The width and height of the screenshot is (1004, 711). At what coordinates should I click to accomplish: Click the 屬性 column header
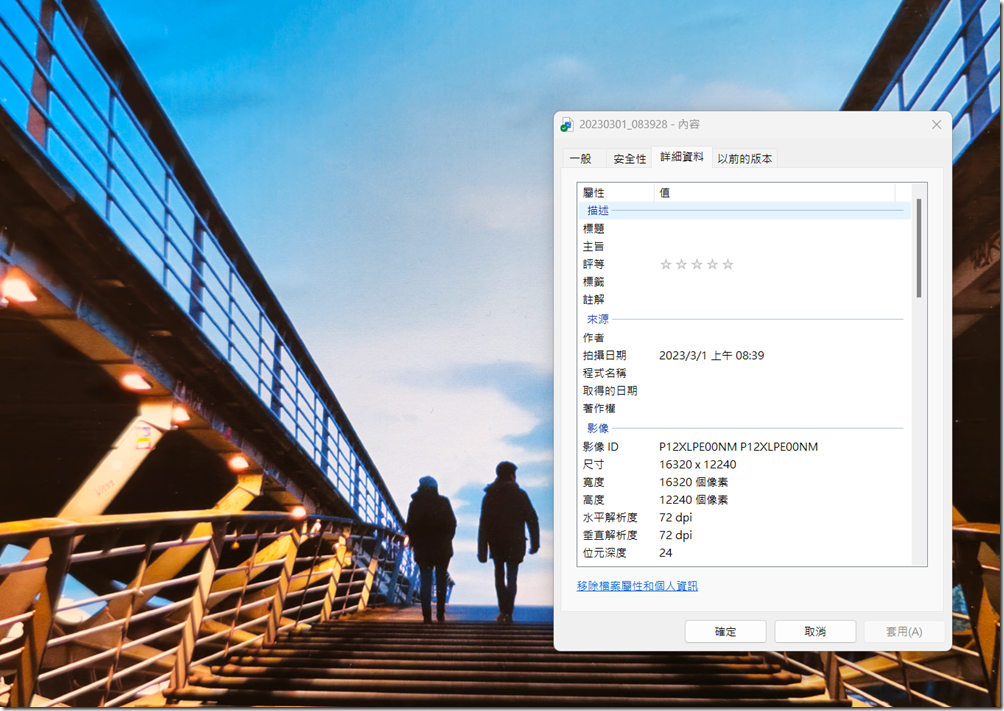[616, 193]
